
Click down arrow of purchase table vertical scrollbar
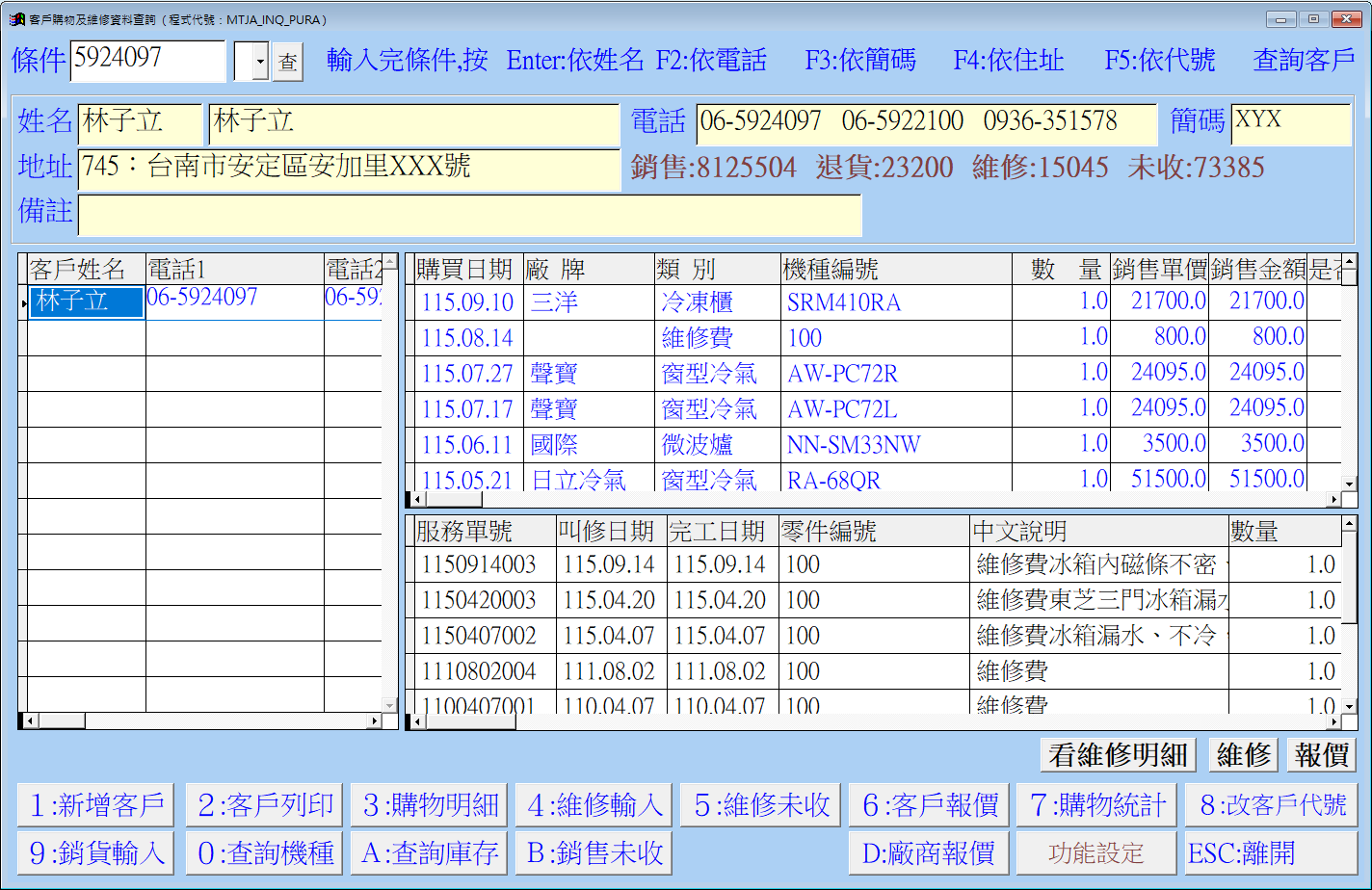tap(1349, 484)
